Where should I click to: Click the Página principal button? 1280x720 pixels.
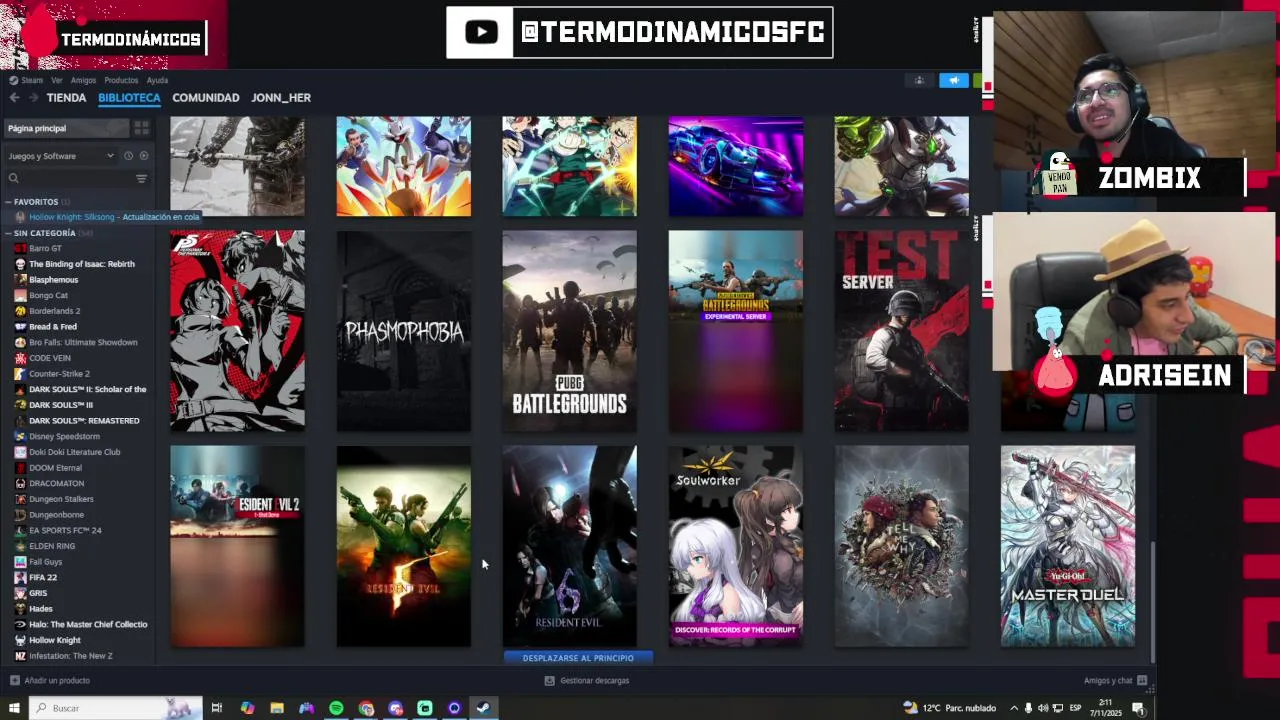(x=66, y=128)
